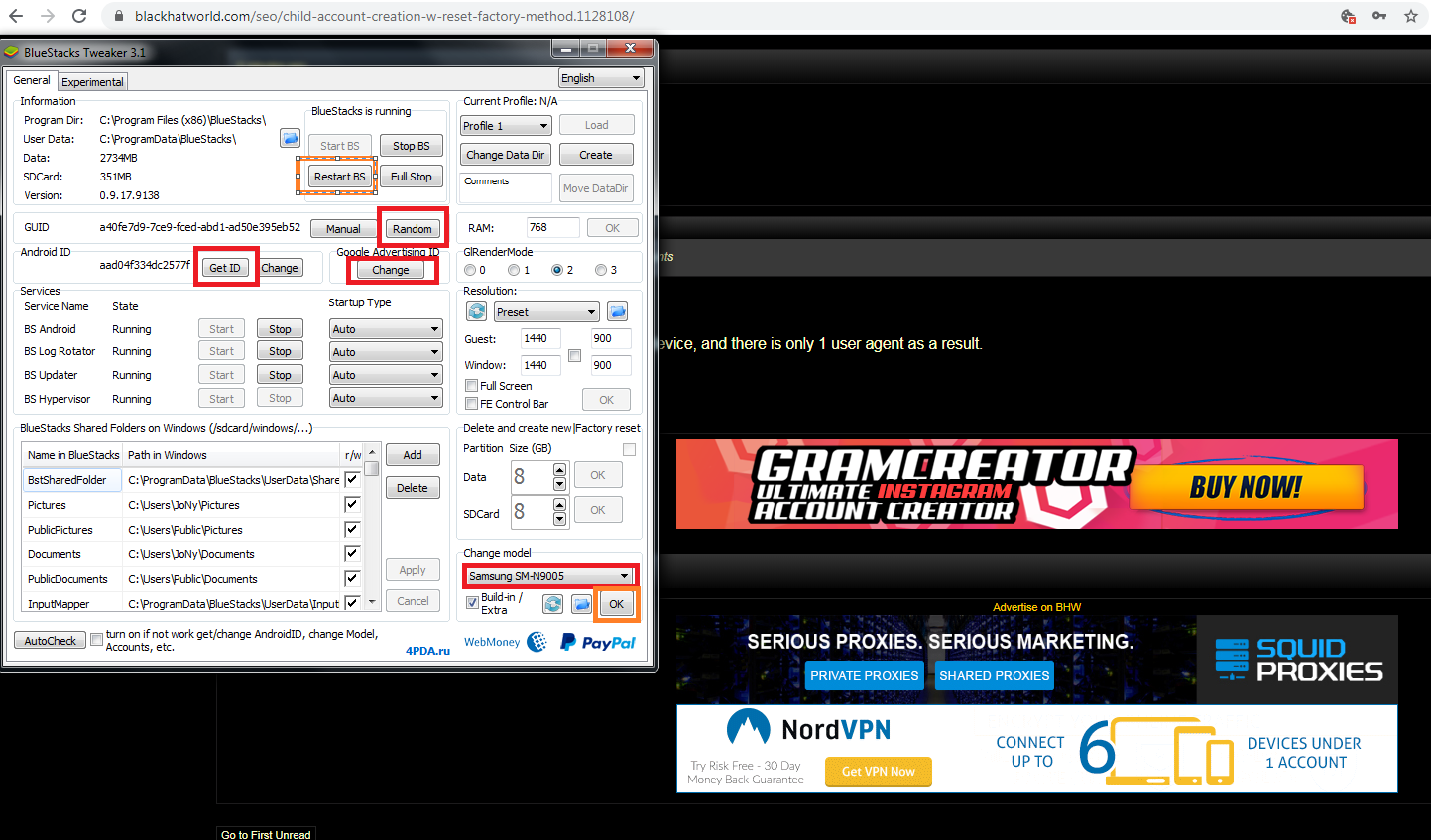The image size is (1431, 840).
Task: Open the Samsung SM-N9005 model dropdown
Action: [549, 576]
